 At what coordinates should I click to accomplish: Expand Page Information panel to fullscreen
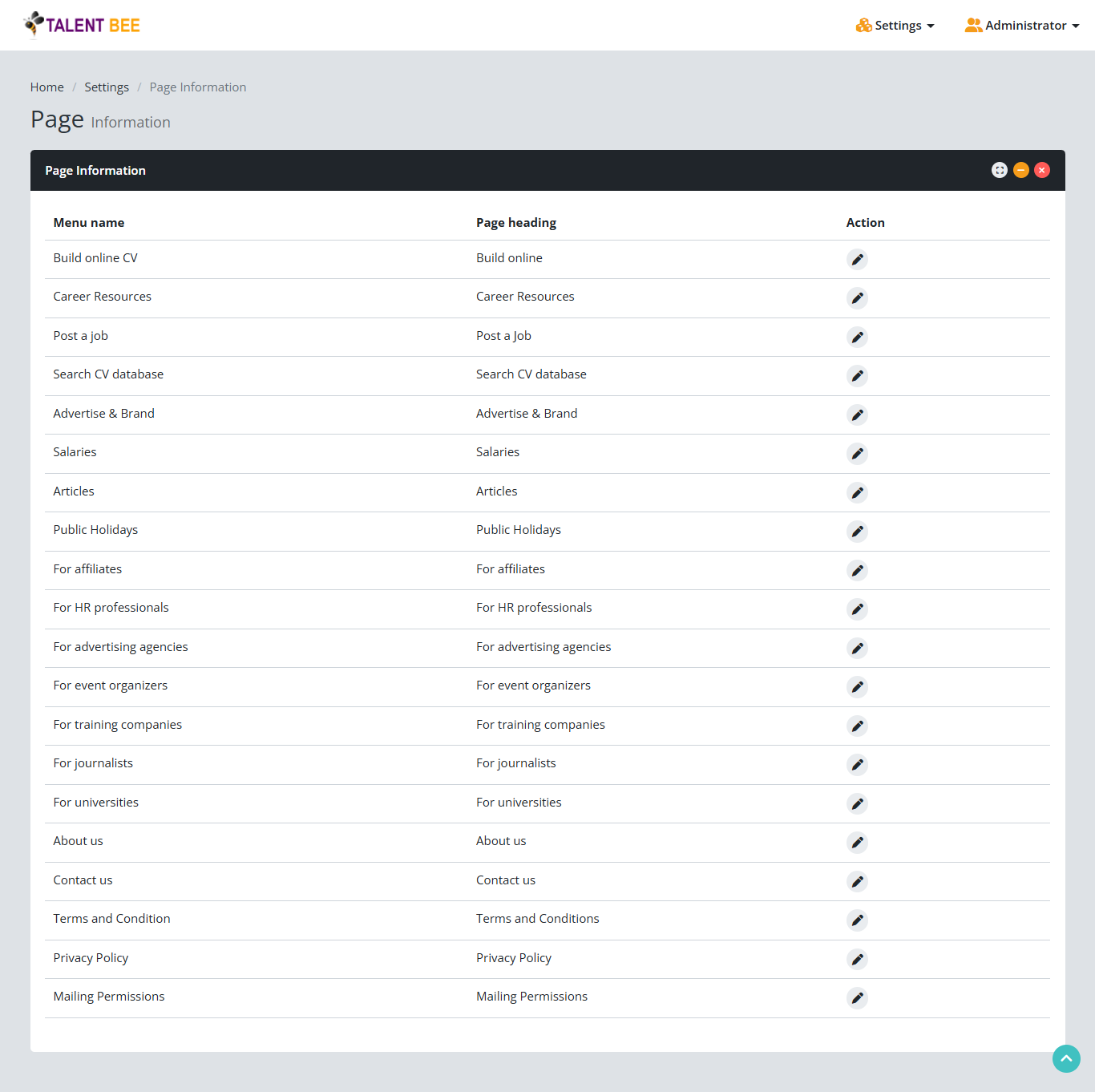point(999,170)
